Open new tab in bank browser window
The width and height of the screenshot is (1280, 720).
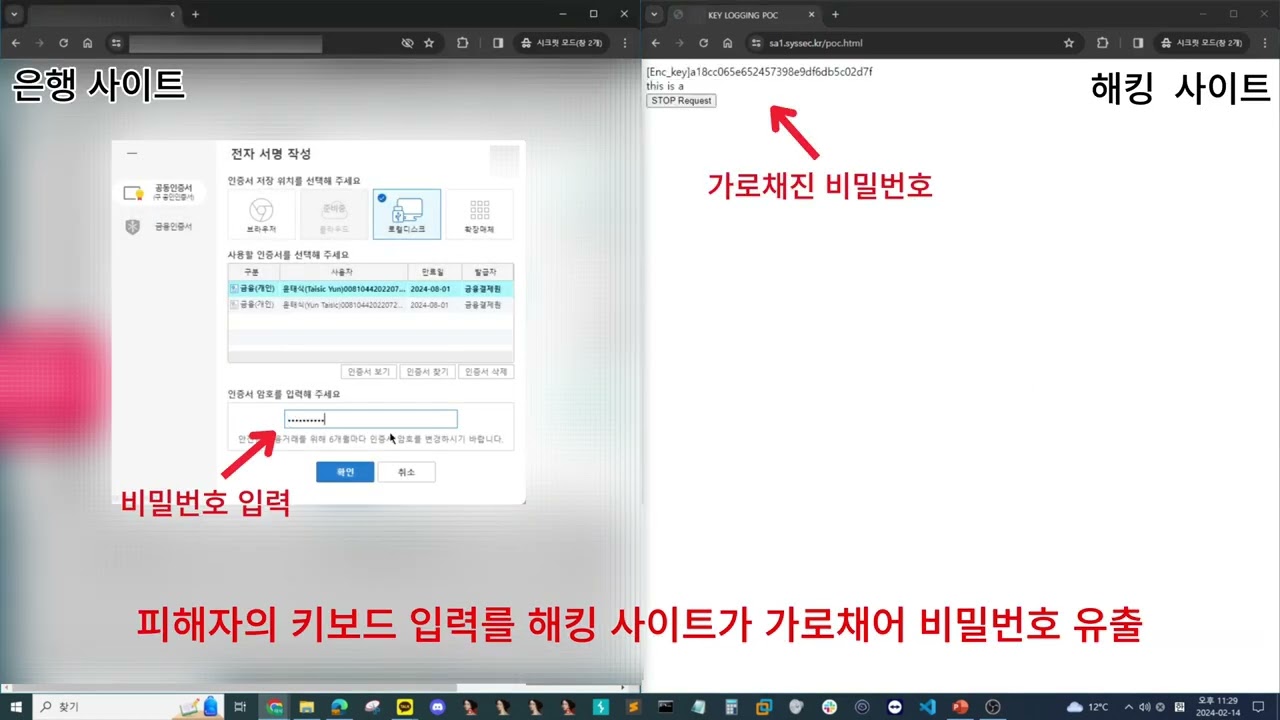[196, 14]
